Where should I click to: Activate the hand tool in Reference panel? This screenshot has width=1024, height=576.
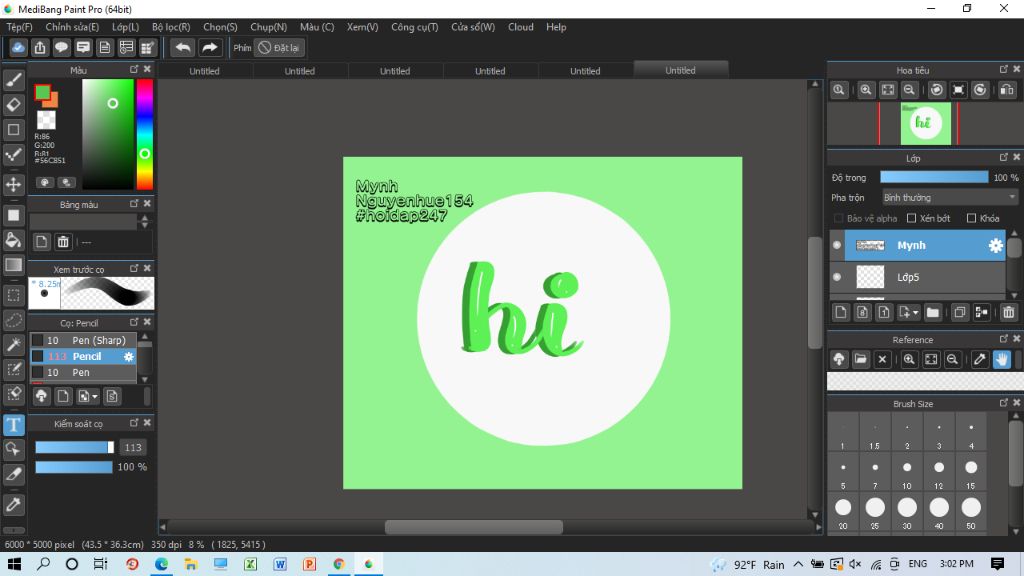click(1002, 359)
